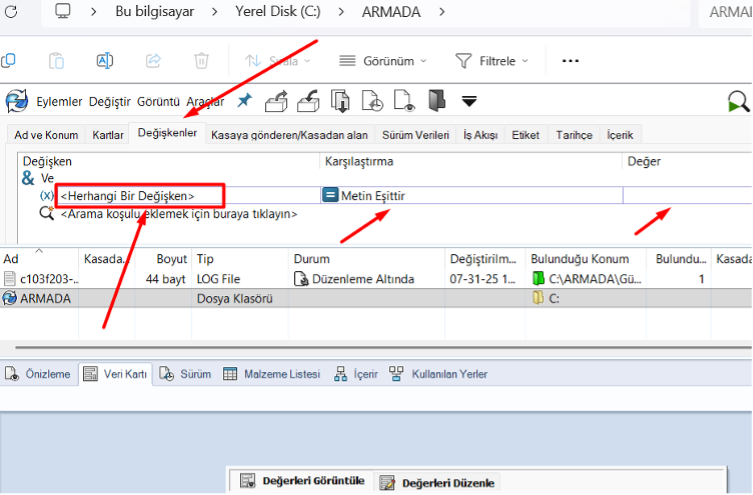Open the Sırala sort dropdown
This screenshot has height=495, width=753.
278,61
